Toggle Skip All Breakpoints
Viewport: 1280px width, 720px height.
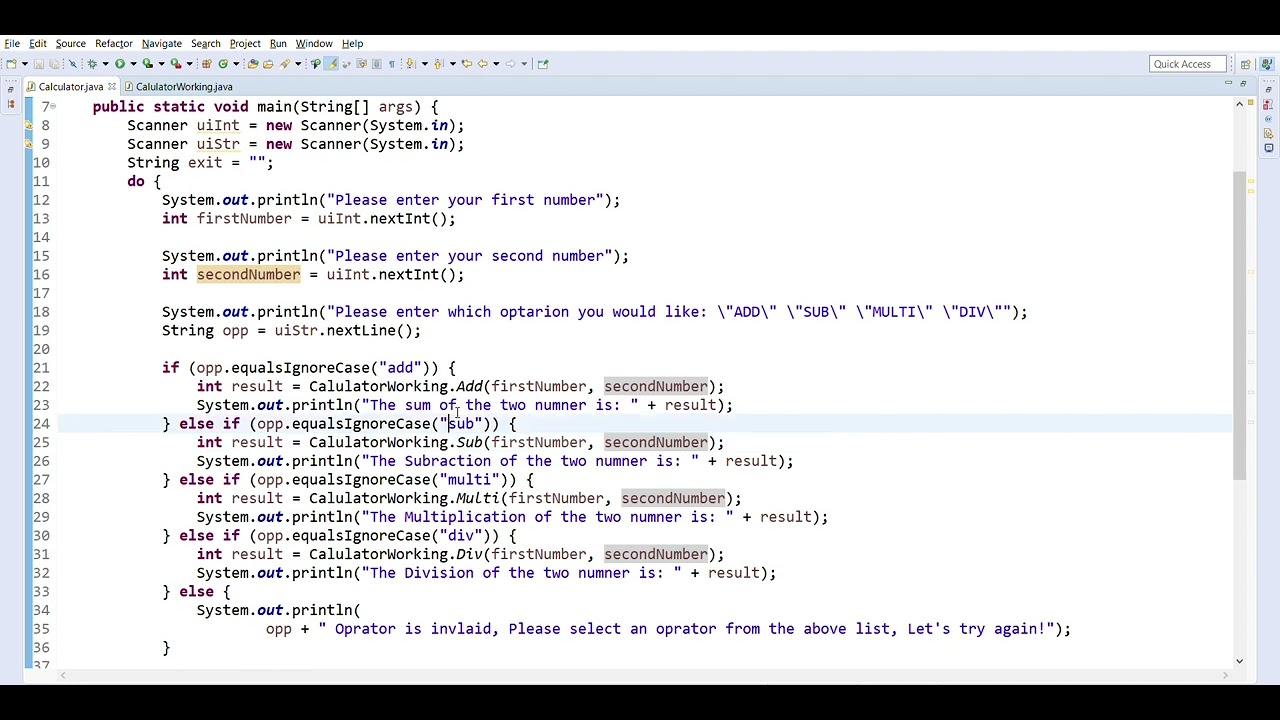pos(73,64)
